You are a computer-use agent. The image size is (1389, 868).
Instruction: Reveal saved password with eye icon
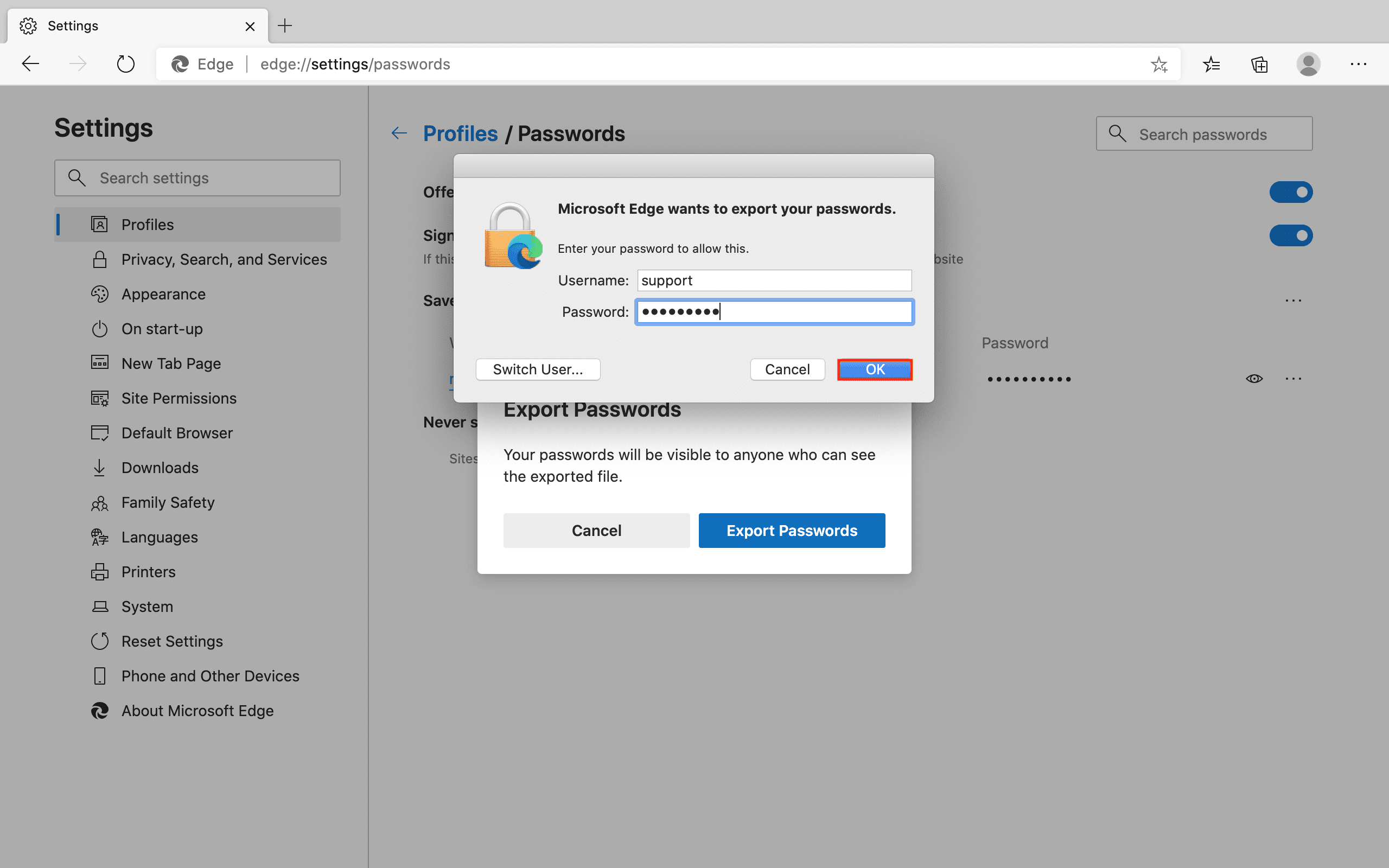tap(1254, 379)
